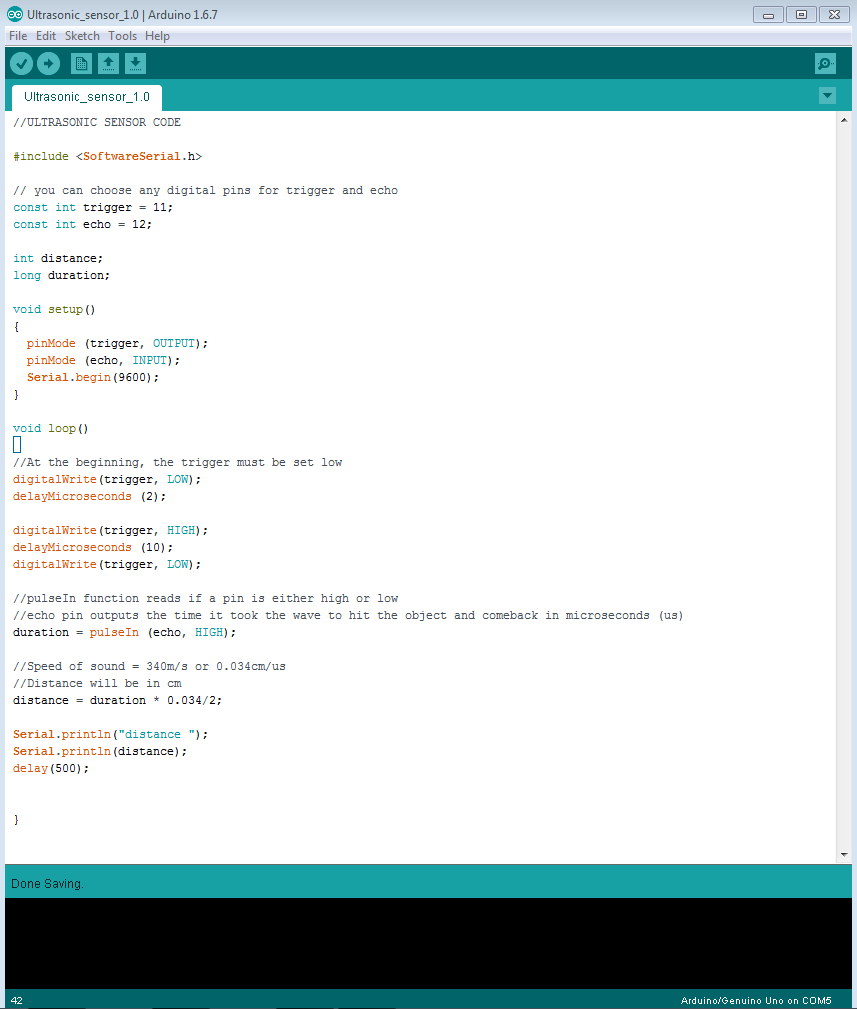This screenshot has width=857, height=1009.
Task: Click the //ULTRASONIC SENSOR CODE comment
Action: (x=97, y=122)
